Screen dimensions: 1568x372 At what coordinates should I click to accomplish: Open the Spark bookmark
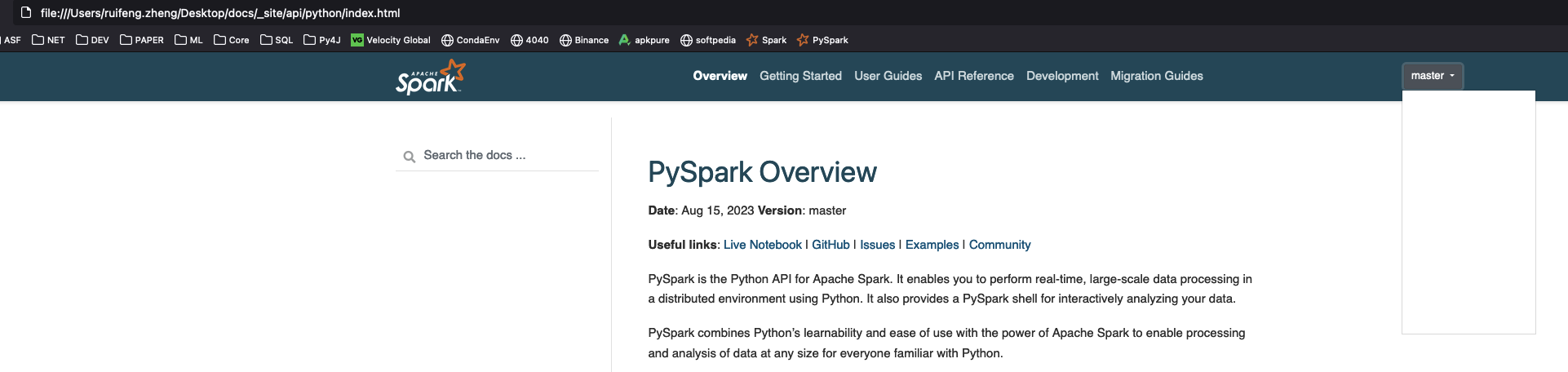tap(767, 40)
